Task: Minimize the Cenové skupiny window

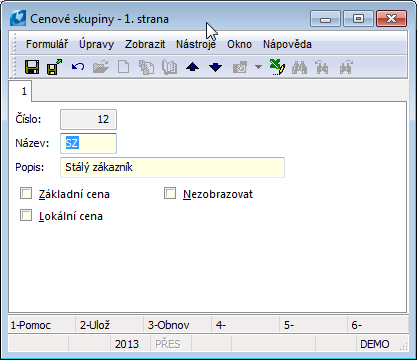Action: click(x=325, y=19)
